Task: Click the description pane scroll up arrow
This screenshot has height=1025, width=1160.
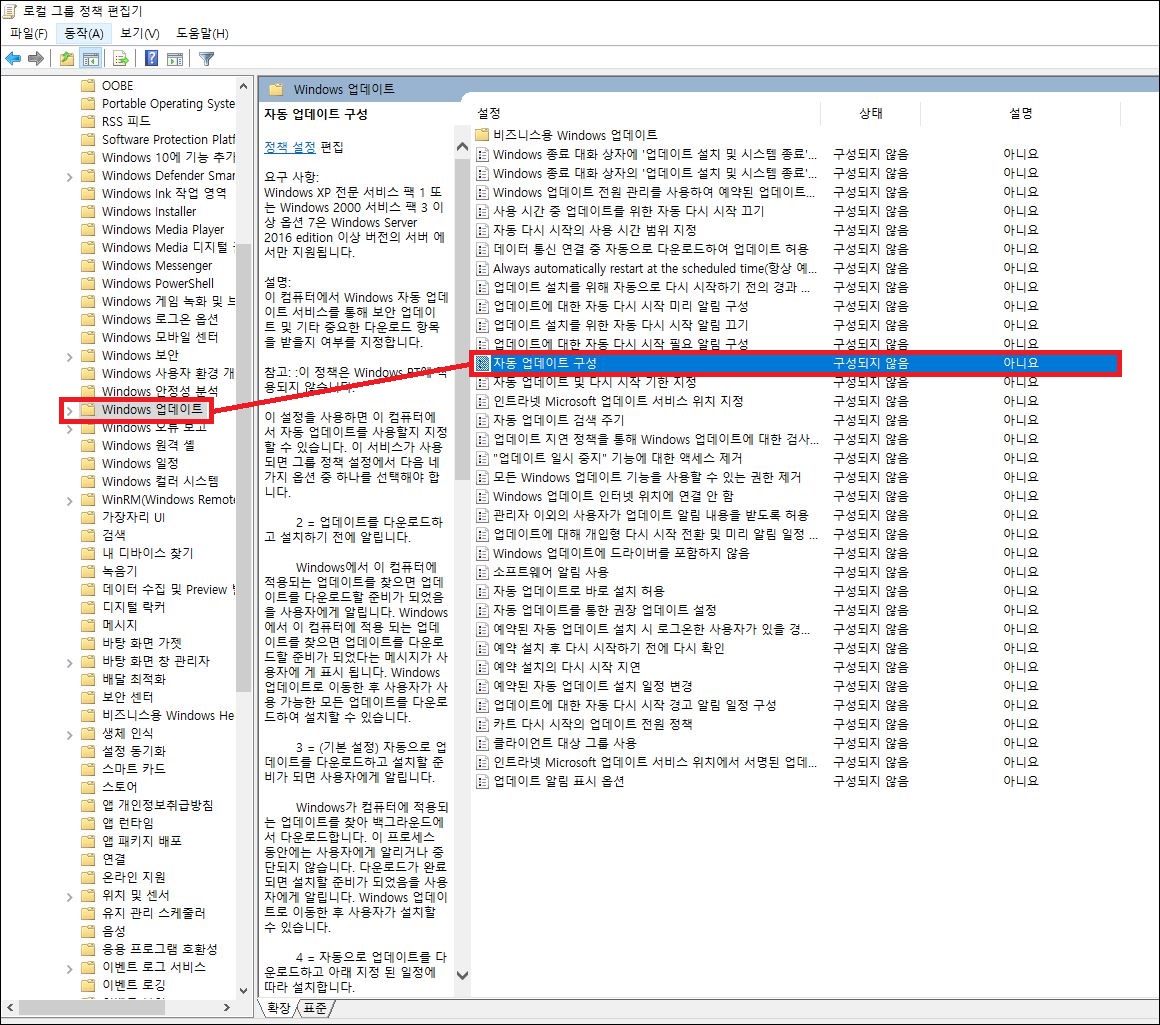Action: pos(462,146)
